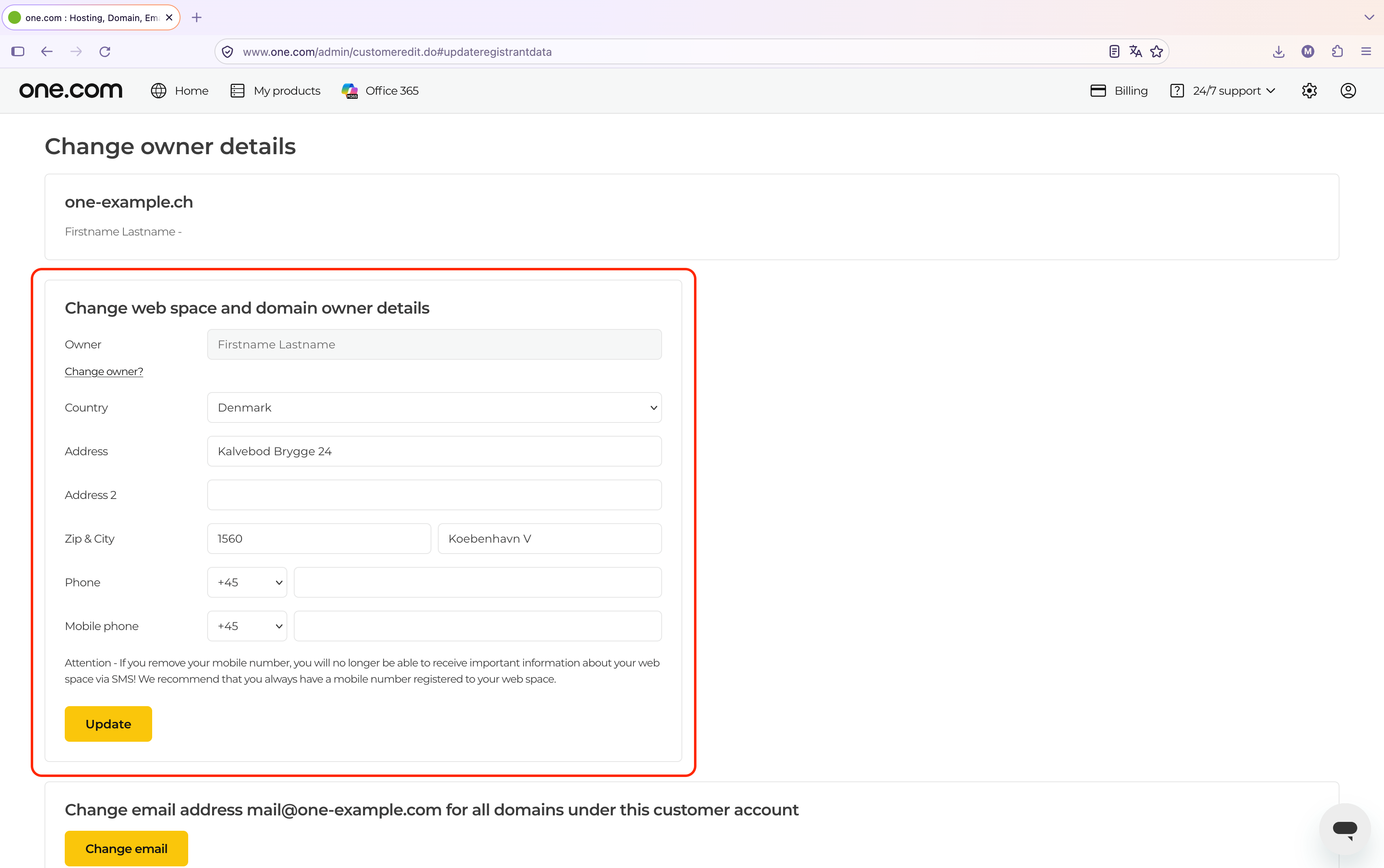The image size is (1384, 868).
Task: Click the Change email button
Action: [126, 849]
